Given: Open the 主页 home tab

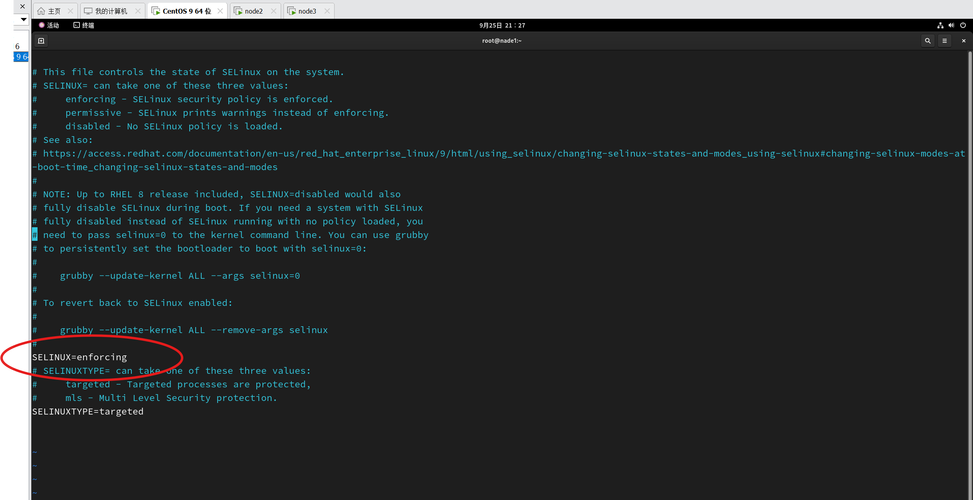Looking at the screenshot, I should 52,11.
